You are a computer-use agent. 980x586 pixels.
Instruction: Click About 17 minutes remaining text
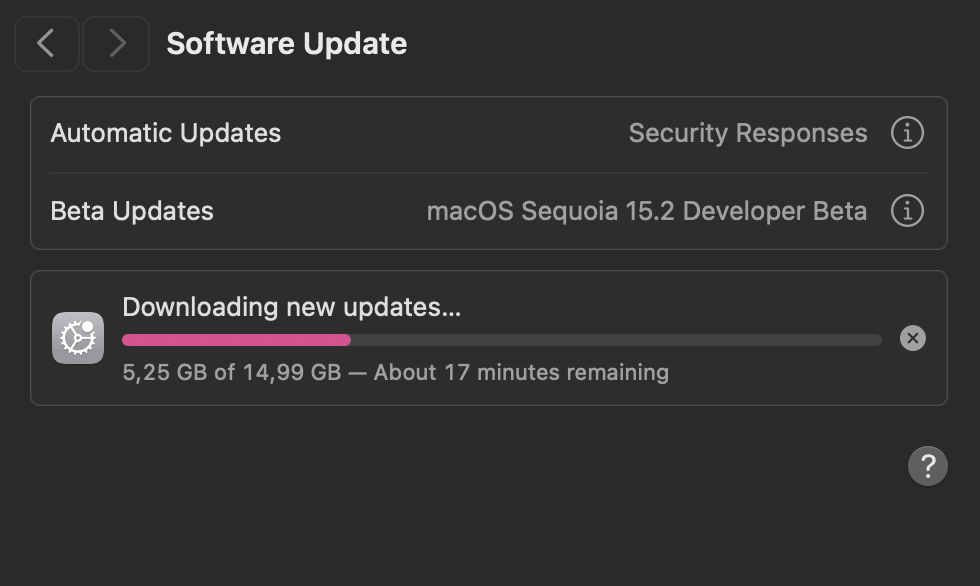click(x=521, y=372)
